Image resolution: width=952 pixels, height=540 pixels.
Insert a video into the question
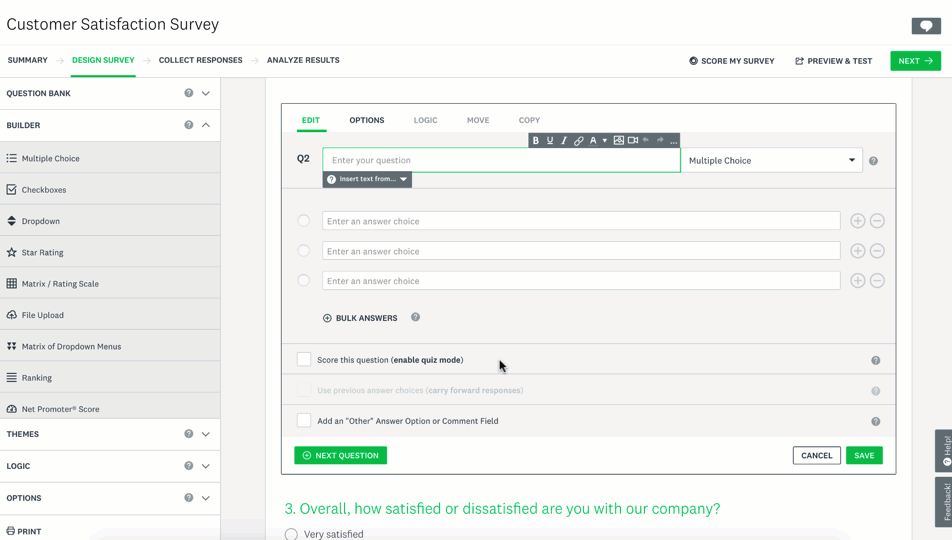[633, 141]
